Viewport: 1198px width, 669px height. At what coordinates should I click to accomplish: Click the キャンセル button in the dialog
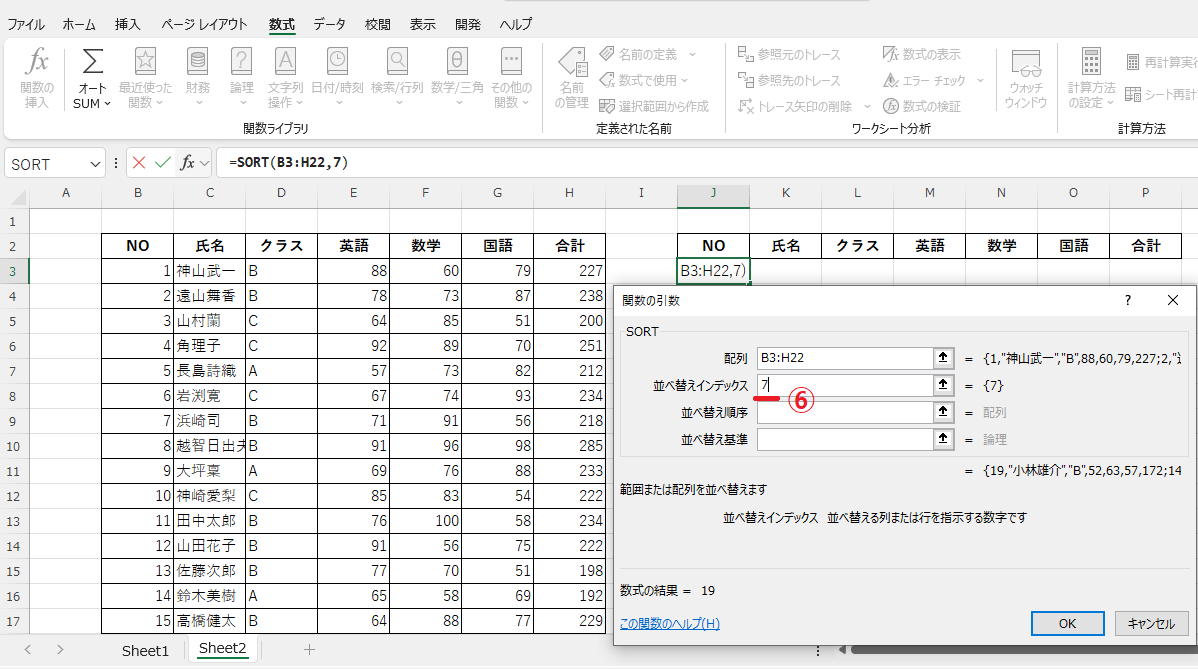tap(1151, 623)
